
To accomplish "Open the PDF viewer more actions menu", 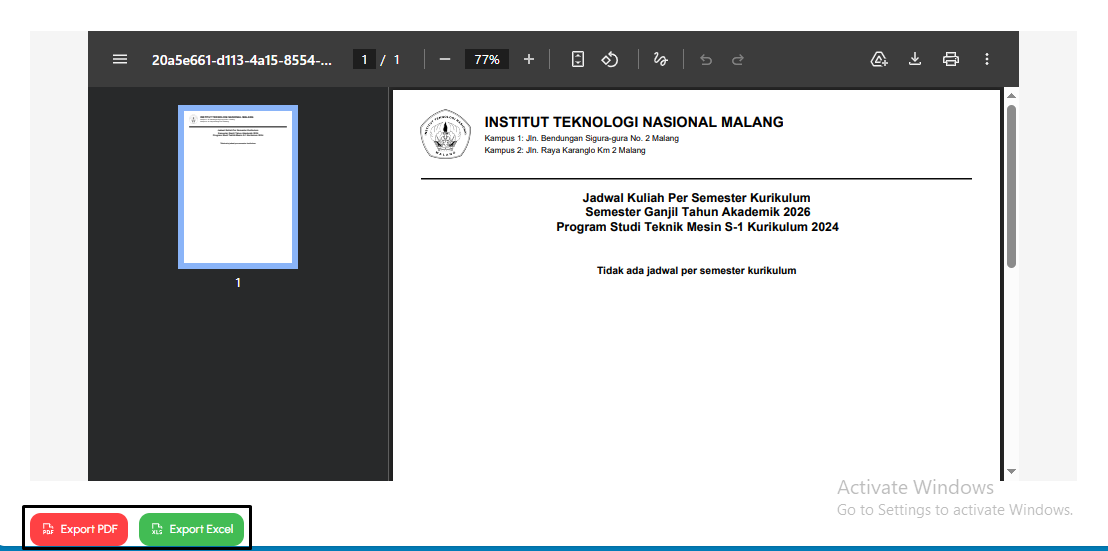I will tap(987, 59).
